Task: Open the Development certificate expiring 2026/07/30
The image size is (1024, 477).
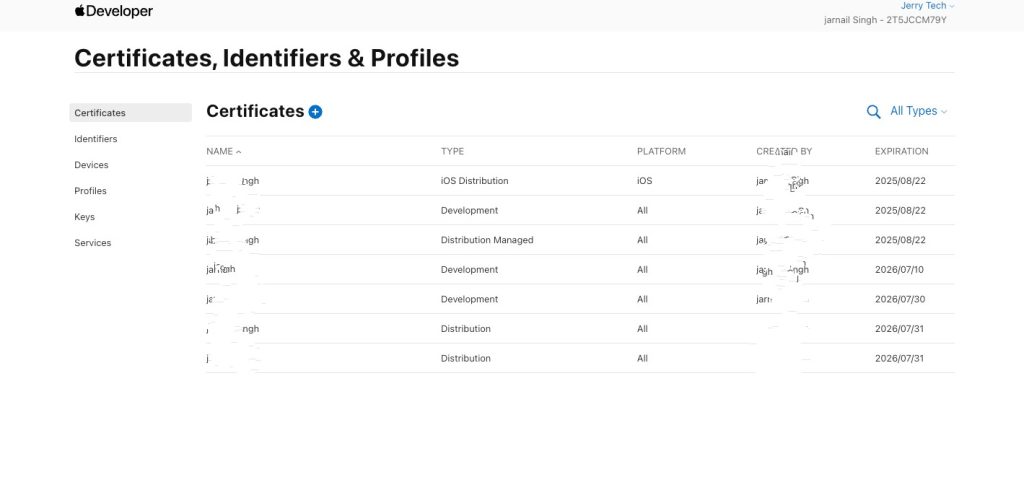Action: click(580, 299)
